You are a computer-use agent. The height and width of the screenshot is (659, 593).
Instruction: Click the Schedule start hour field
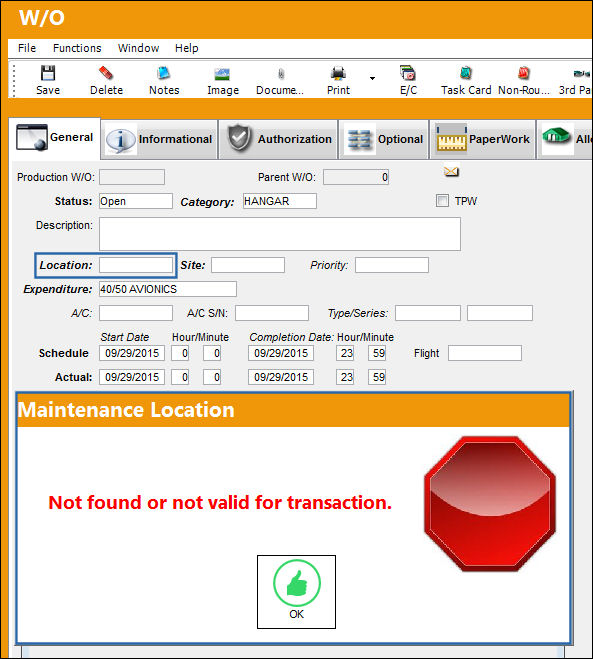coord(180,353)
